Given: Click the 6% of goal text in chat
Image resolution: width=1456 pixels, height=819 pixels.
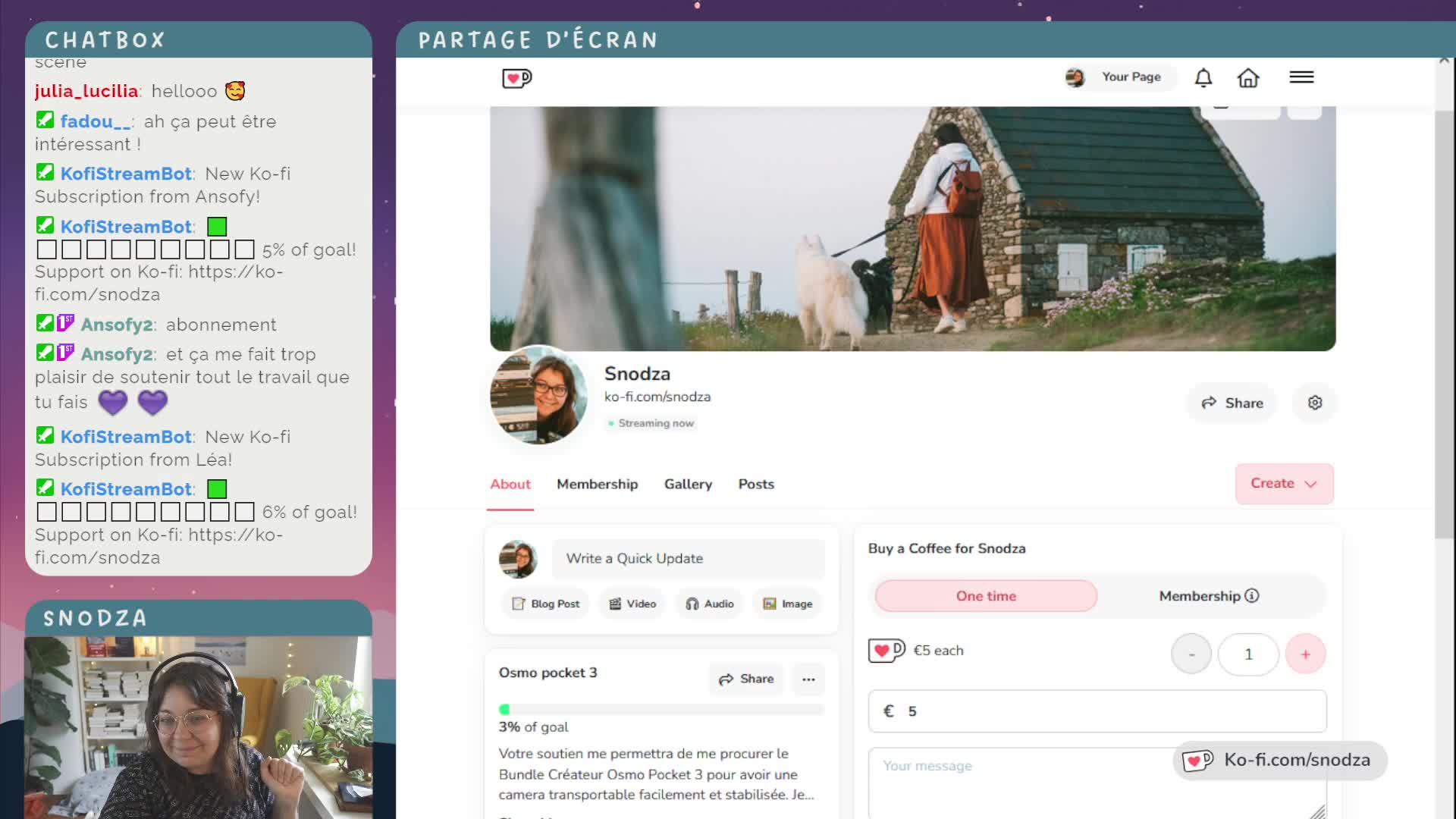Looking at the screenshot, I should 309,512.
